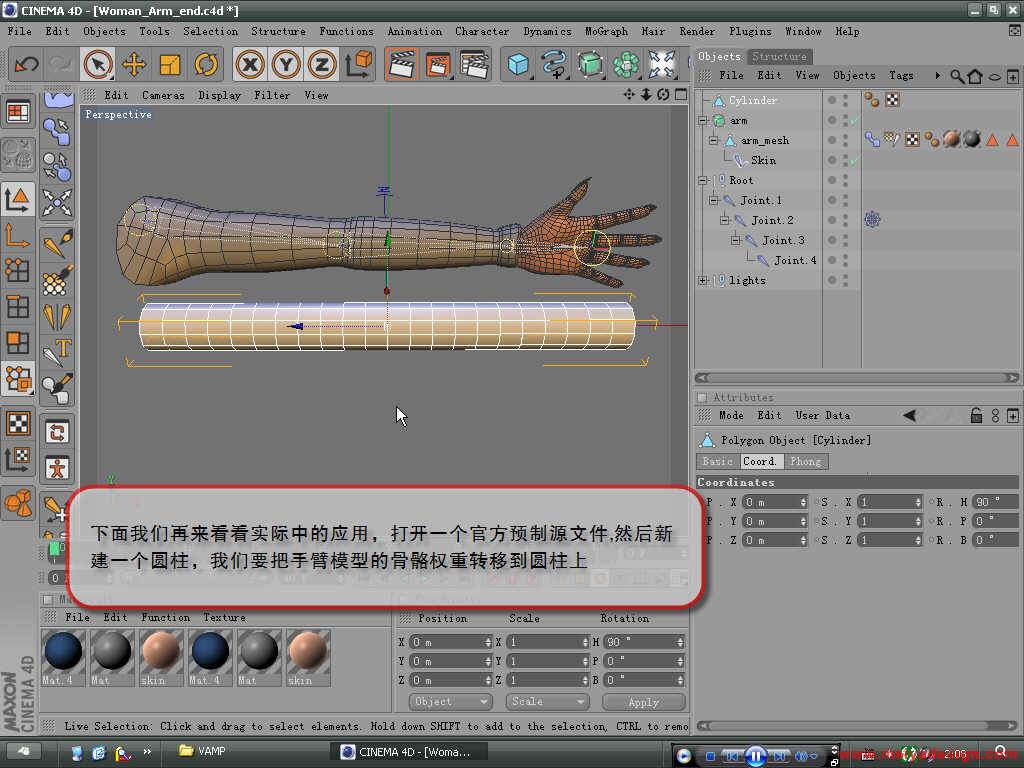Render to Picture Viewer icon
Viewport: 1024px width, 768px height.
[x=438, y=65]
